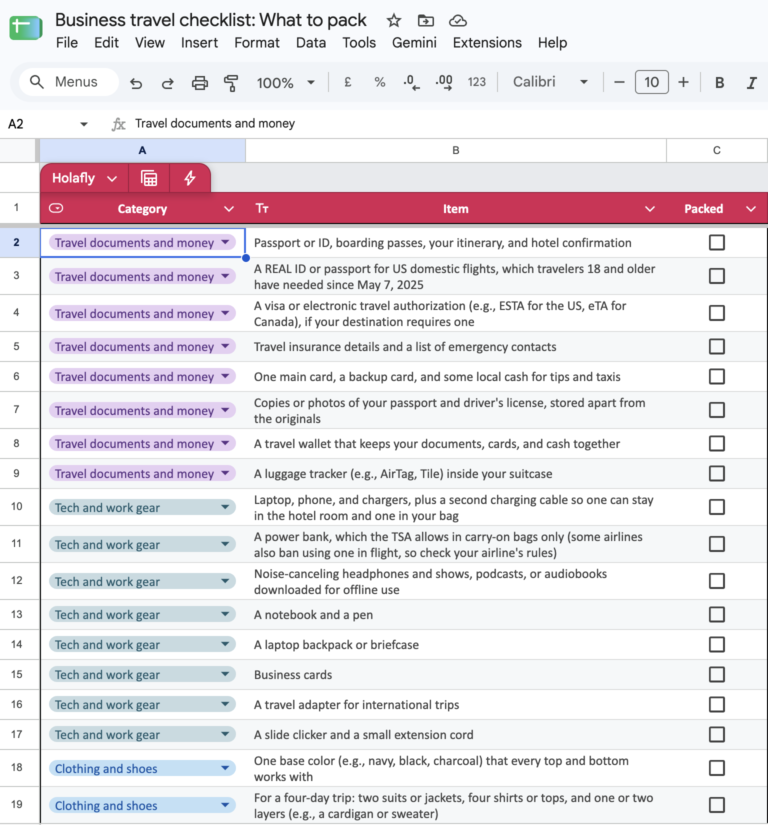Open the Extensions menu
Viewport: 768px width, 825px height.
(487, 43)
